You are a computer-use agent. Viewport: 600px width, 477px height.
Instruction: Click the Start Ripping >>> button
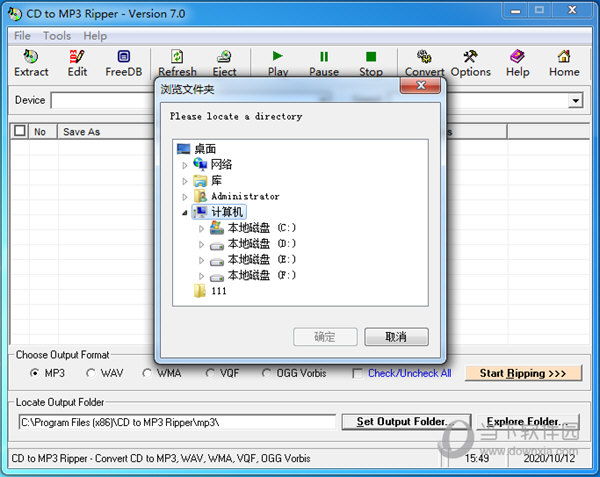pos(523,373)
